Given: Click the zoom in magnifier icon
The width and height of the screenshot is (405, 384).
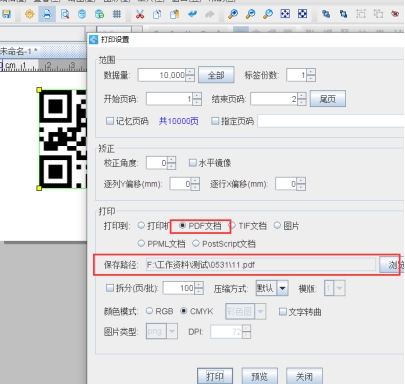Looking at the screenshot, I should (x=233, y=14).
